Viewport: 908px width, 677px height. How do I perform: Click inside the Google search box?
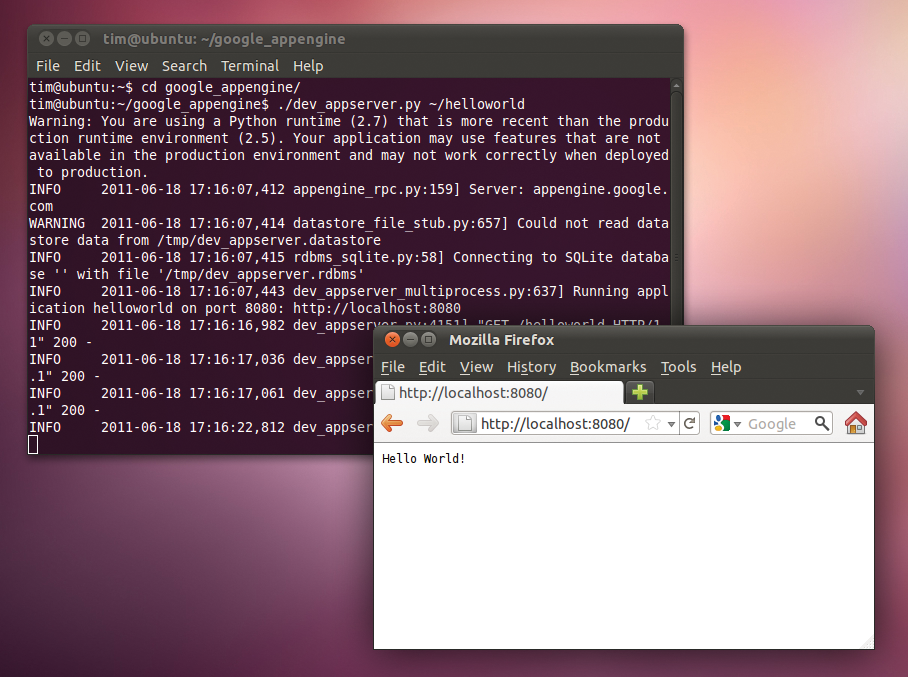pos(775,422)
